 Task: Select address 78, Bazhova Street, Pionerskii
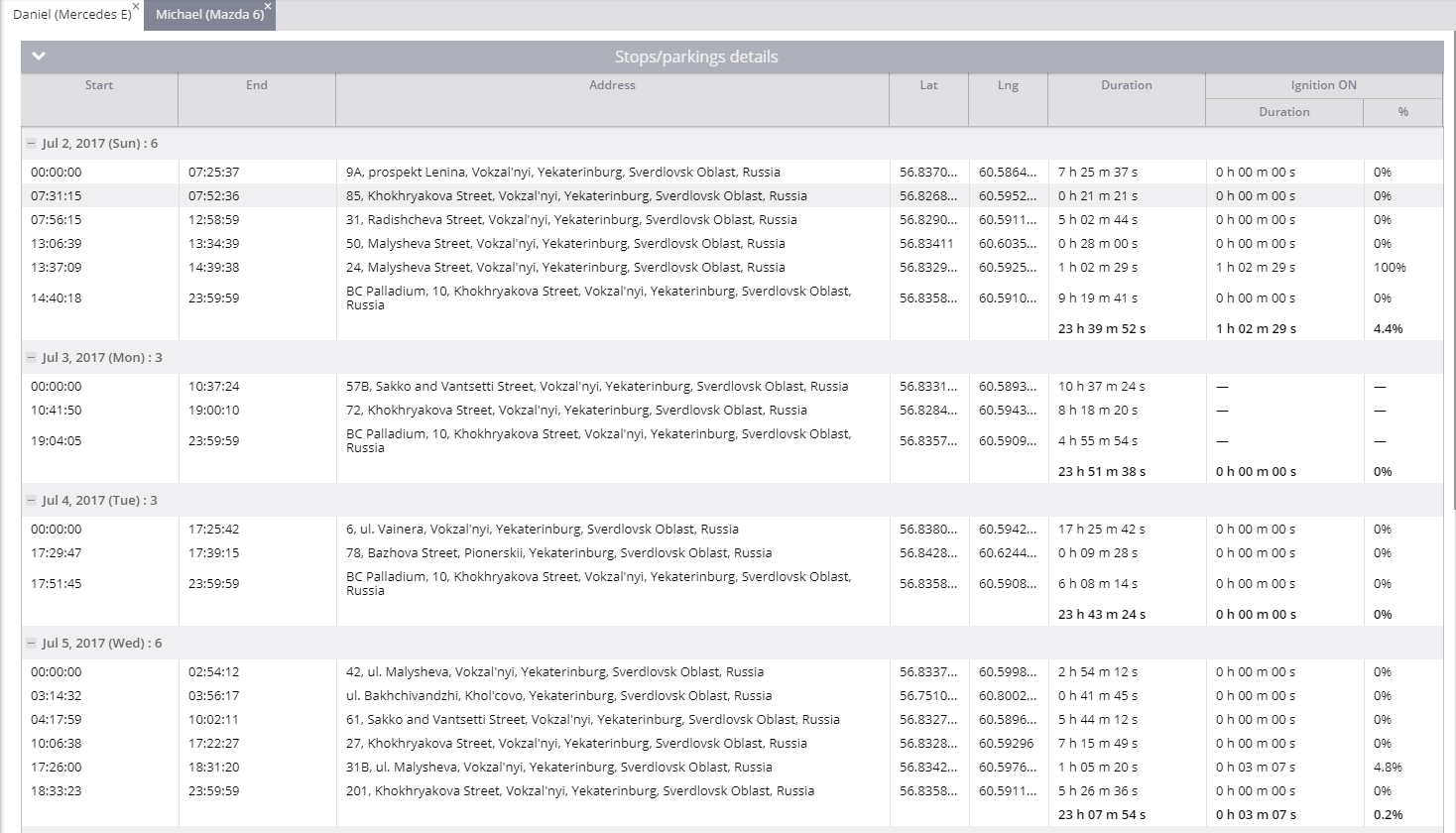[559, 553]
